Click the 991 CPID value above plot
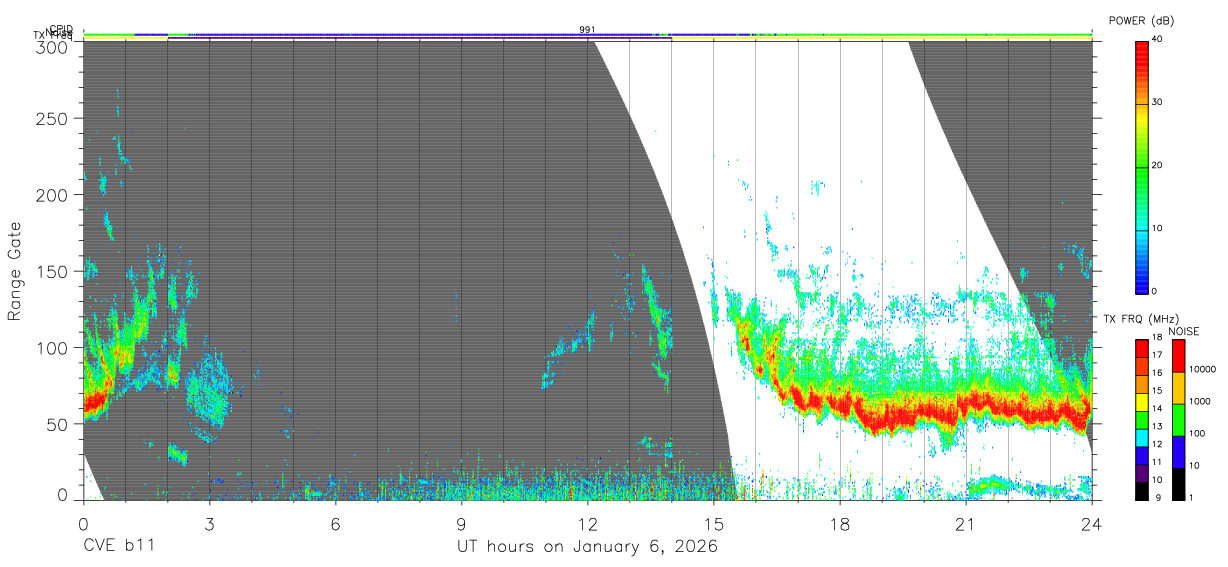Viewport: 1228px width, 567px height. point(587,29)
